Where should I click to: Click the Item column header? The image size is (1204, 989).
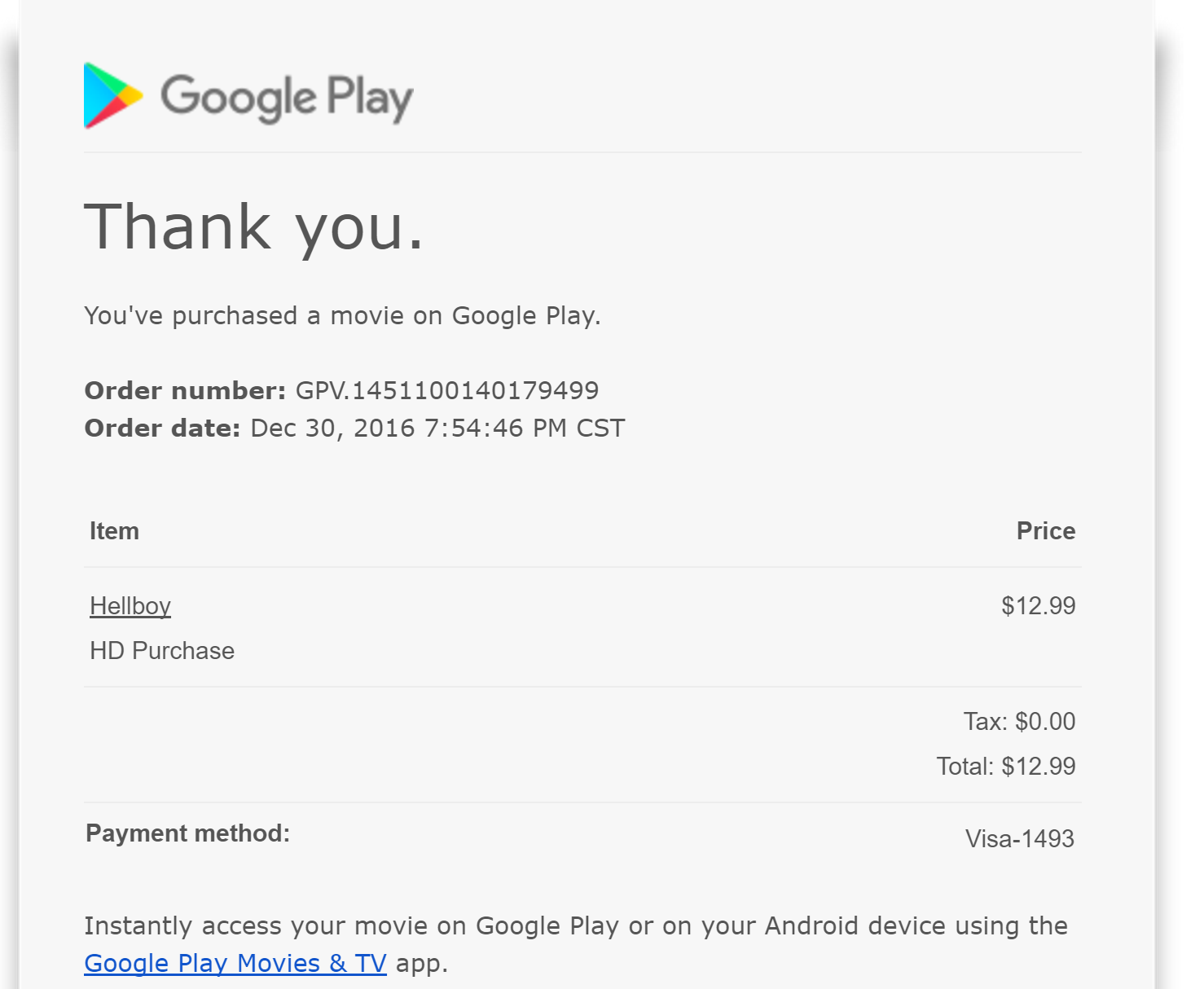point(114,531)
